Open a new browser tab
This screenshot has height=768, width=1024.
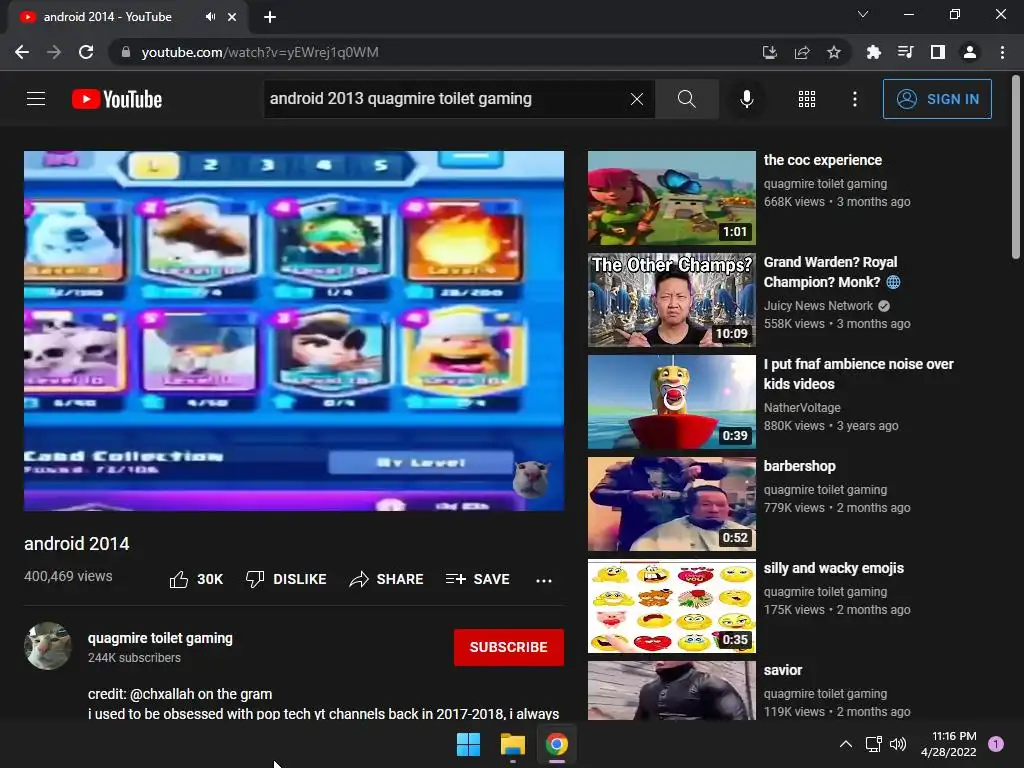pos(270,17)
